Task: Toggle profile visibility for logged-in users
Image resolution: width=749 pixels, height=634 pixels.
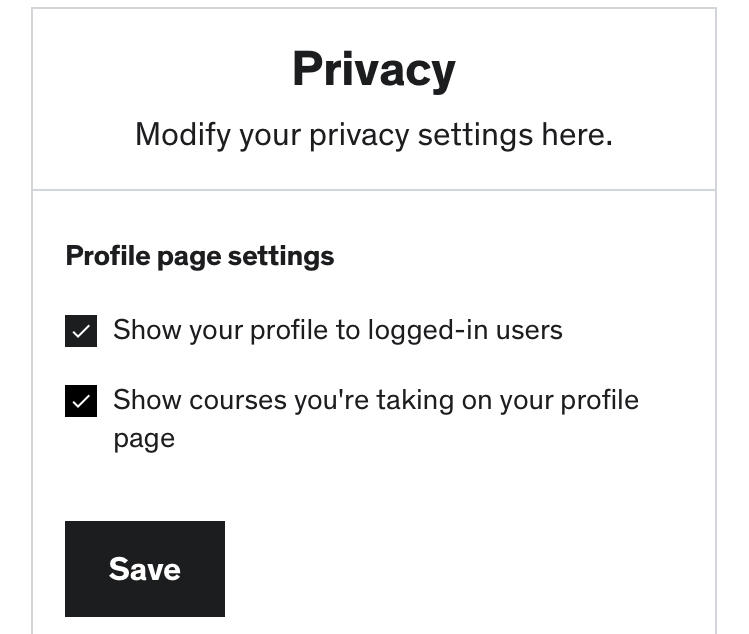Action: click(81, 330)
